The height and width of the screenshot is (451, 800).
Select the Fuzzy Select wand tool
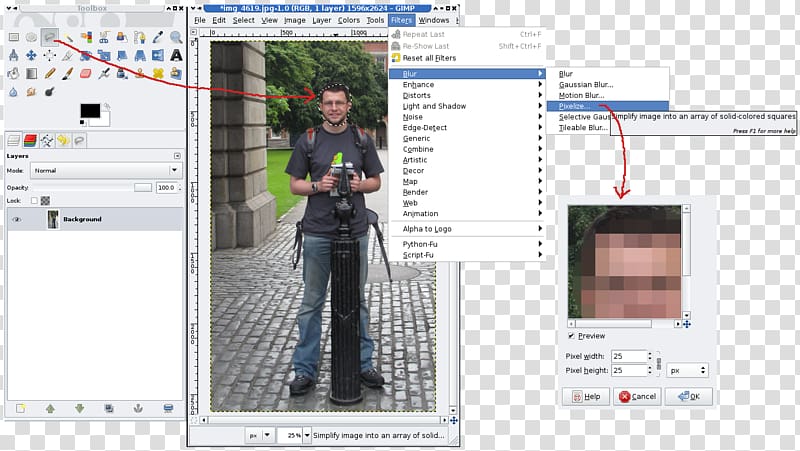pos(68,37)
